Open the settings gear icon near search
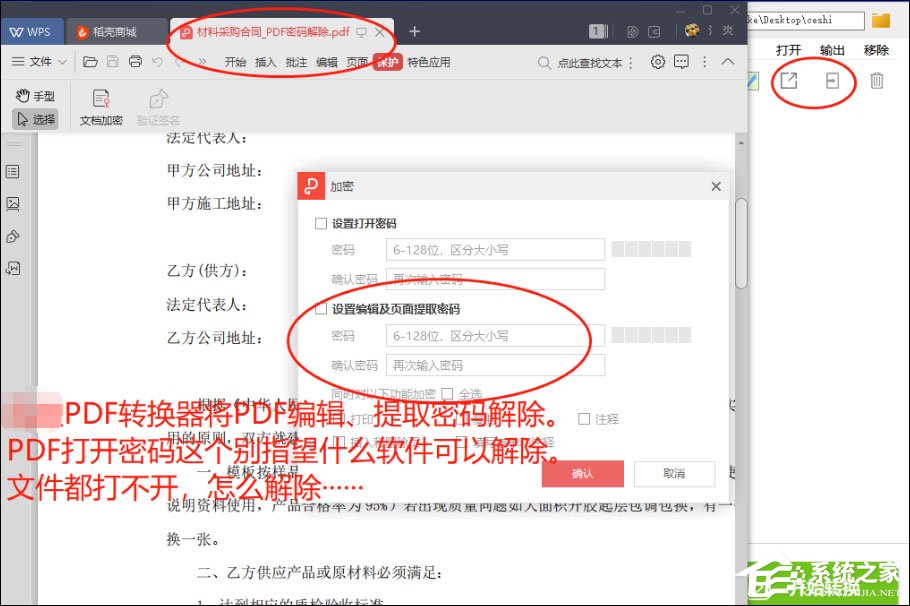 click(x=658, y=61)
